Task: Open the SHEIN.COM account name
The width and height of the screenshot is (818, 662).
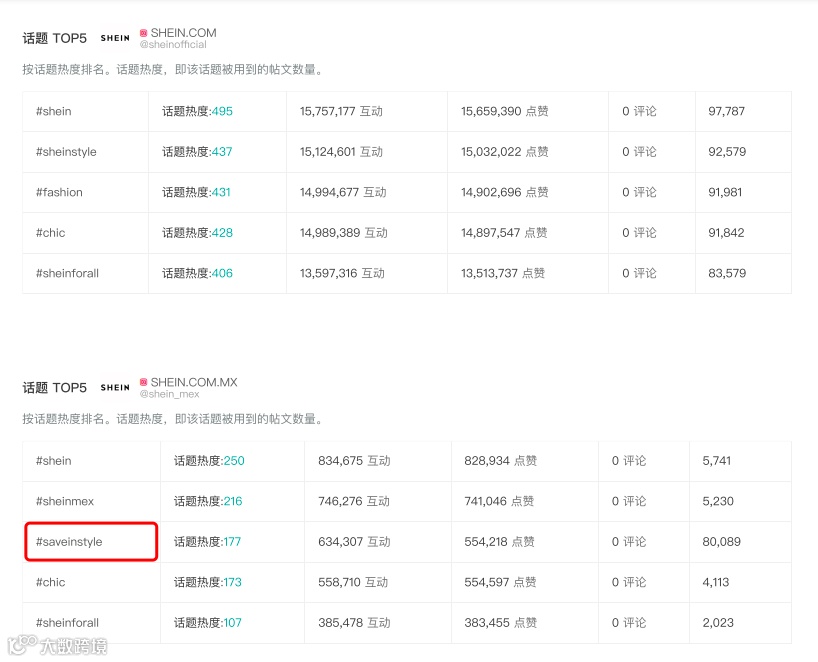Action: click(184, 33)
